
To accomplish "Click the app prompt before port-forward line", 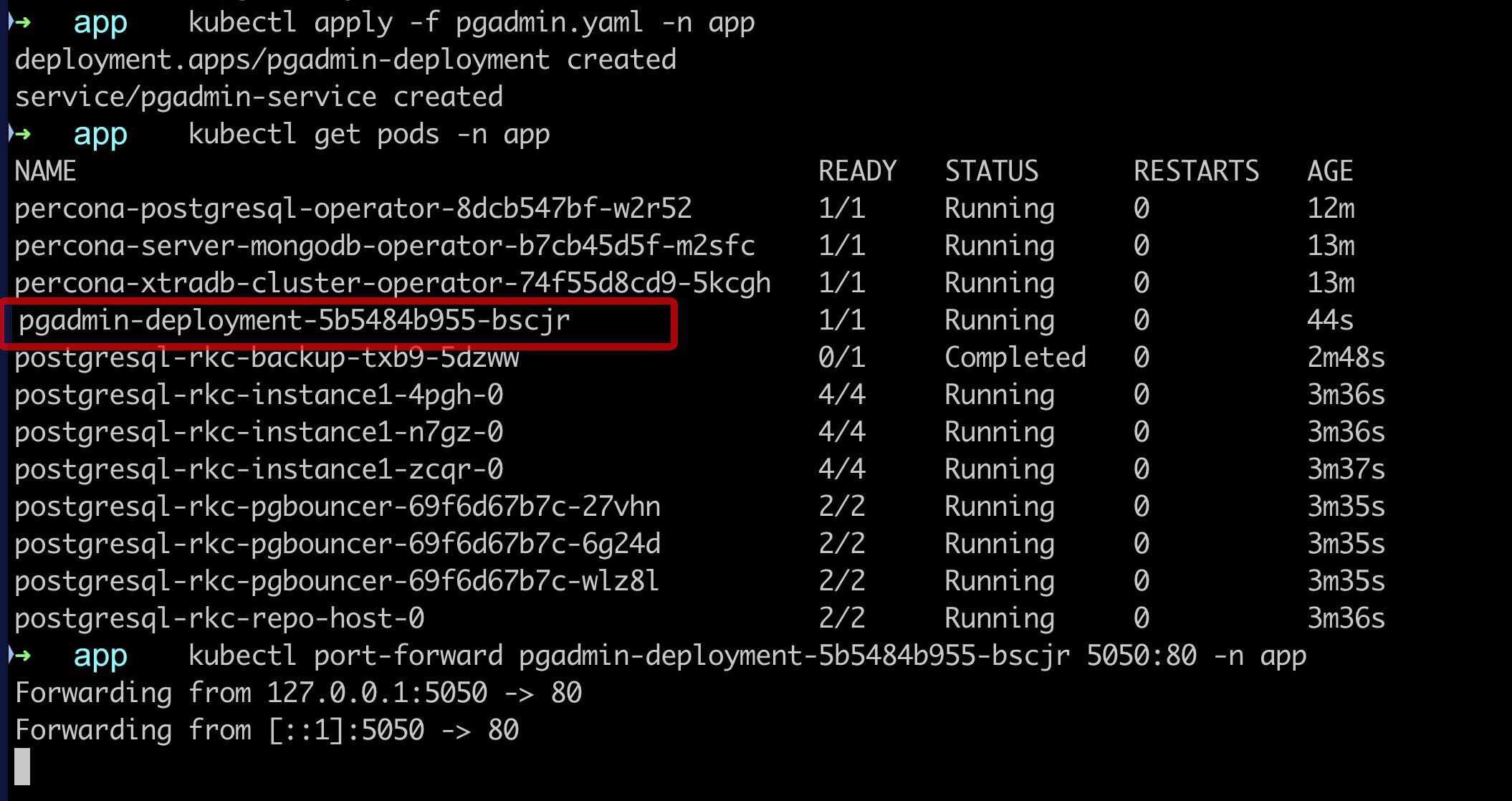I will point(100,654).
